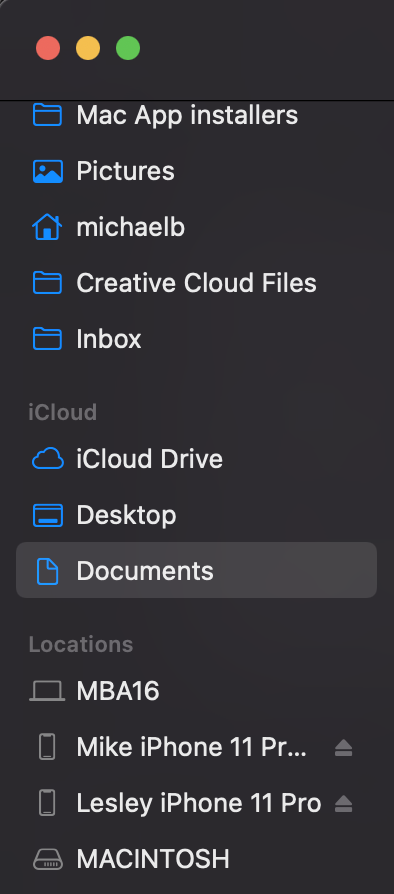Open Mac App installers in sidebar
The image size is (394, 894).
pyautogui.click(x=187, y=115)
